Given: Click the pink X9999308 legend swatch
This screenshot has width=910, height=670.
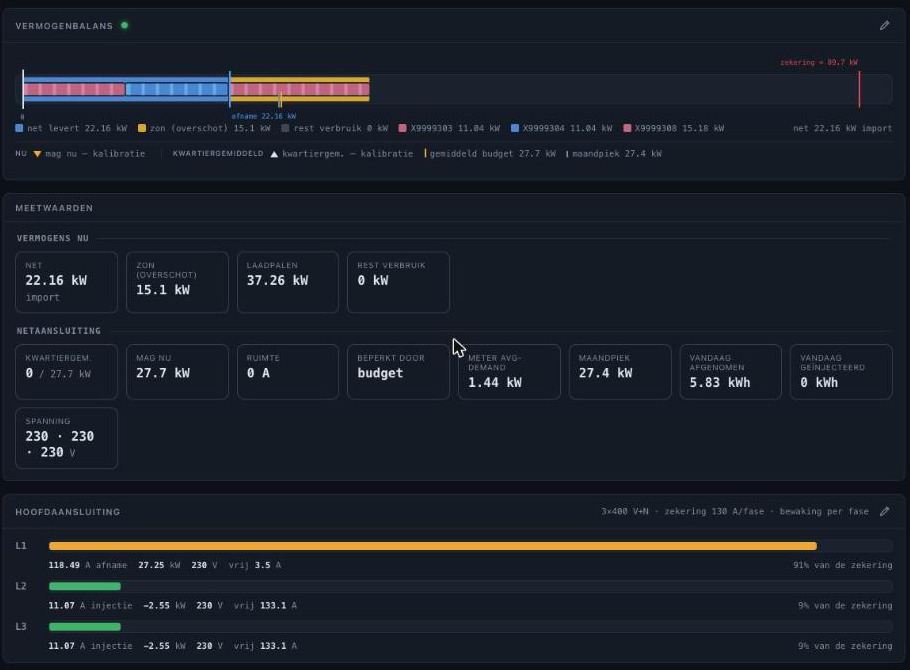Looking at the screenshot, I should pyautogui.click(x=627, y=128).
